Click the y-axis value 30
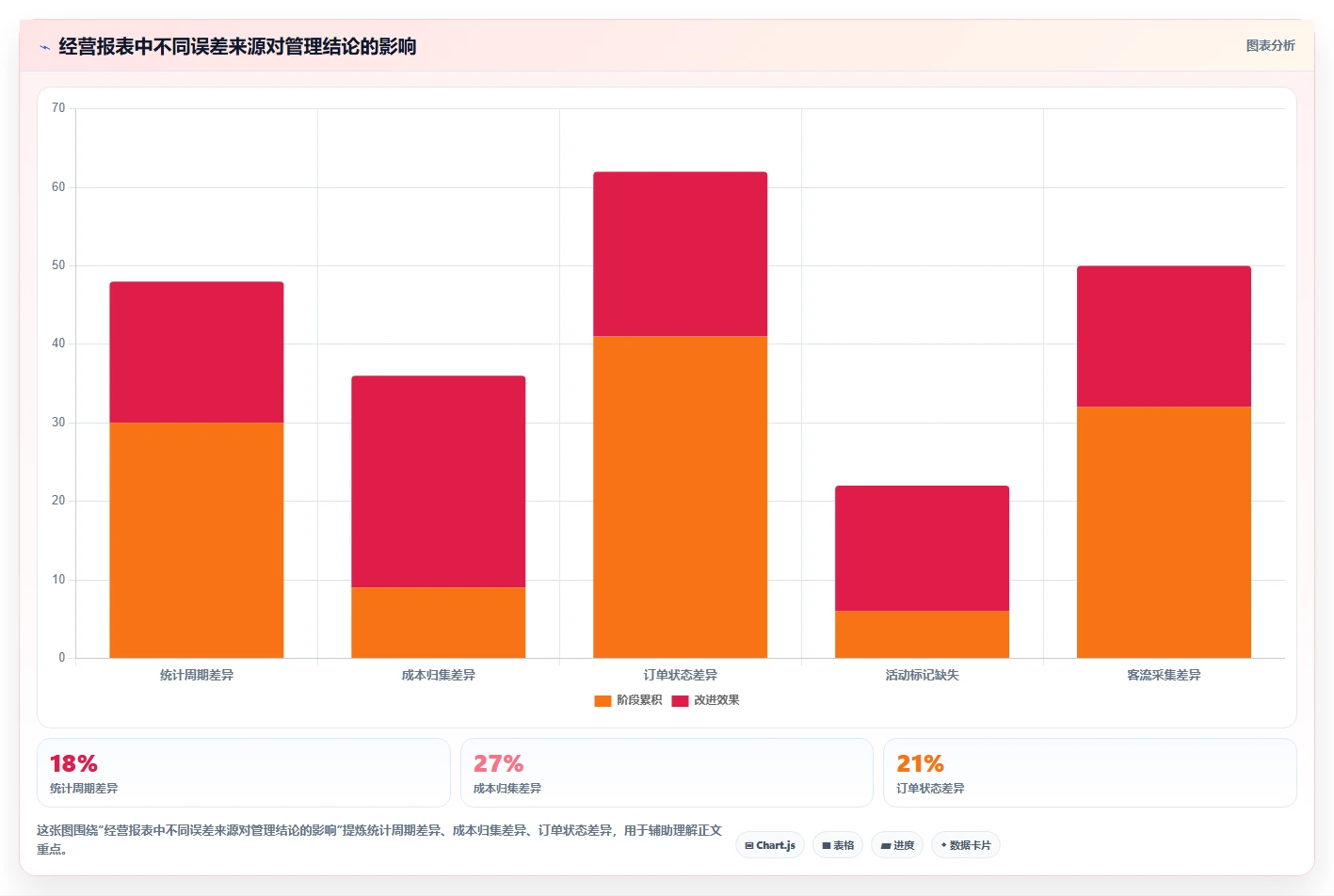The height and width of the screenshot is (896, 1334). point(58,423)
